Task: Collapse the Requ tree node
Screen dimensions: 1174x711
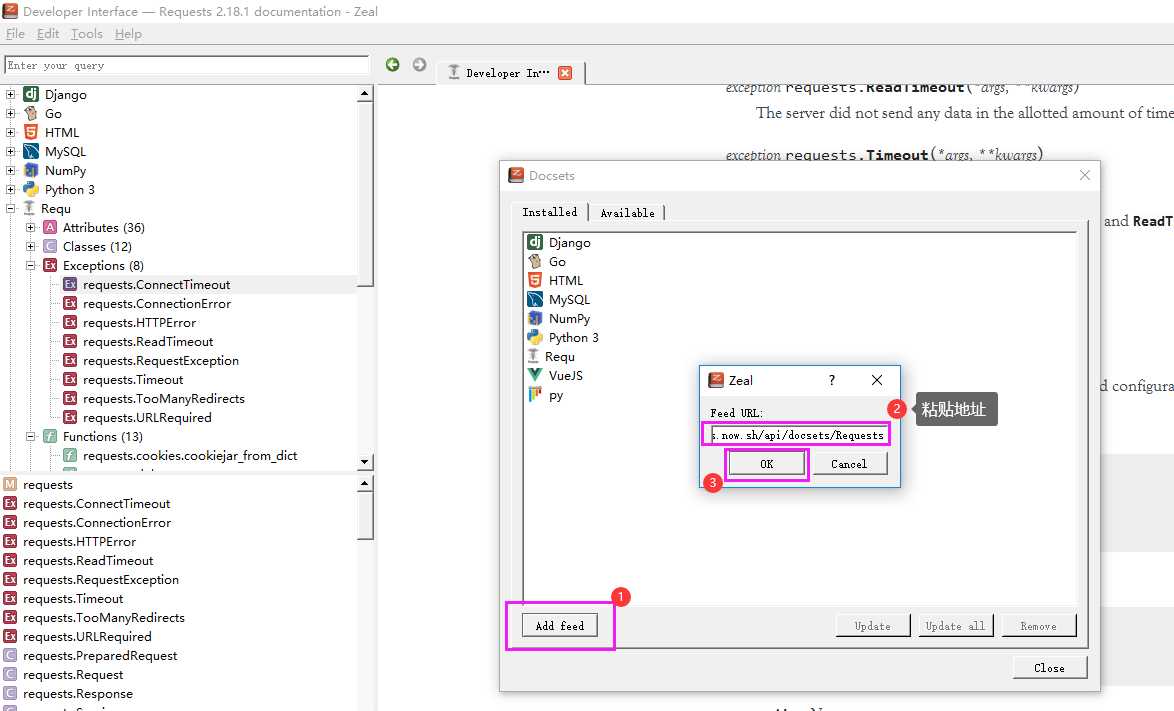Action: pyautogui.click(x=10, y=208)
